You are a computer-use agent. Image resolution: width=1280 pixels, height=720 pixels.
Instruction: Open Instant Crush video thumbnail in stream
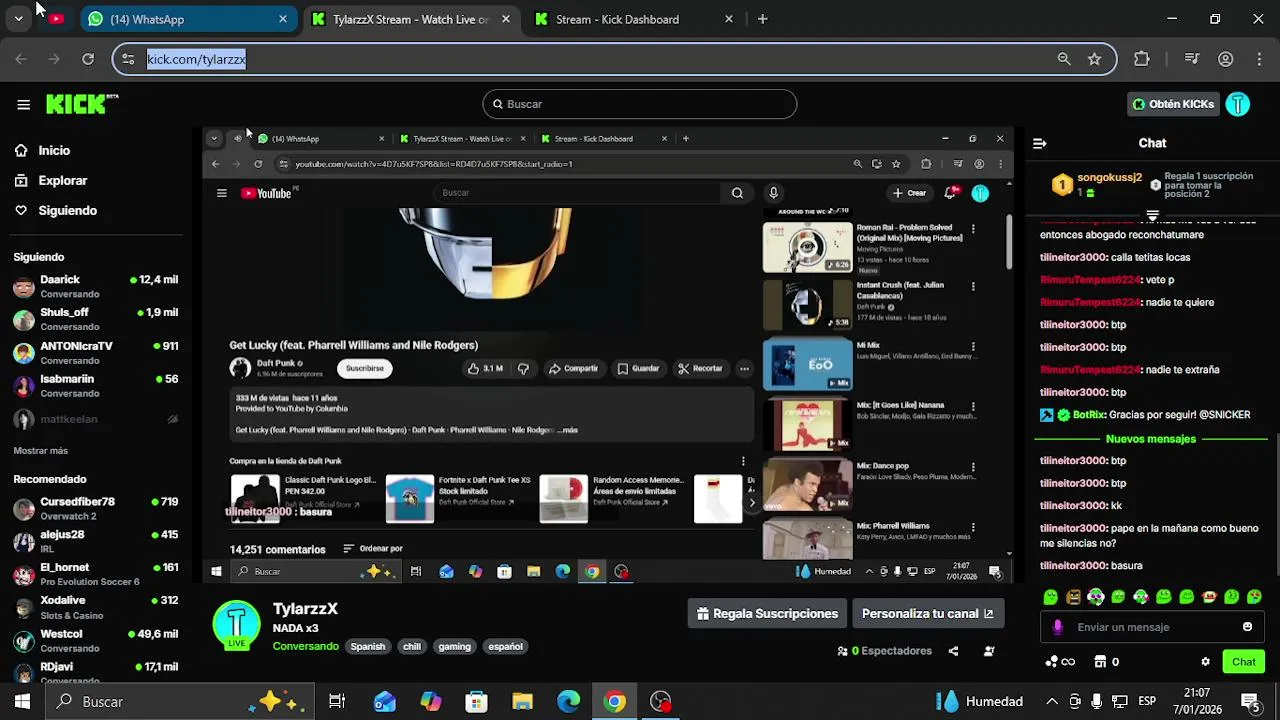coord(807,305)
